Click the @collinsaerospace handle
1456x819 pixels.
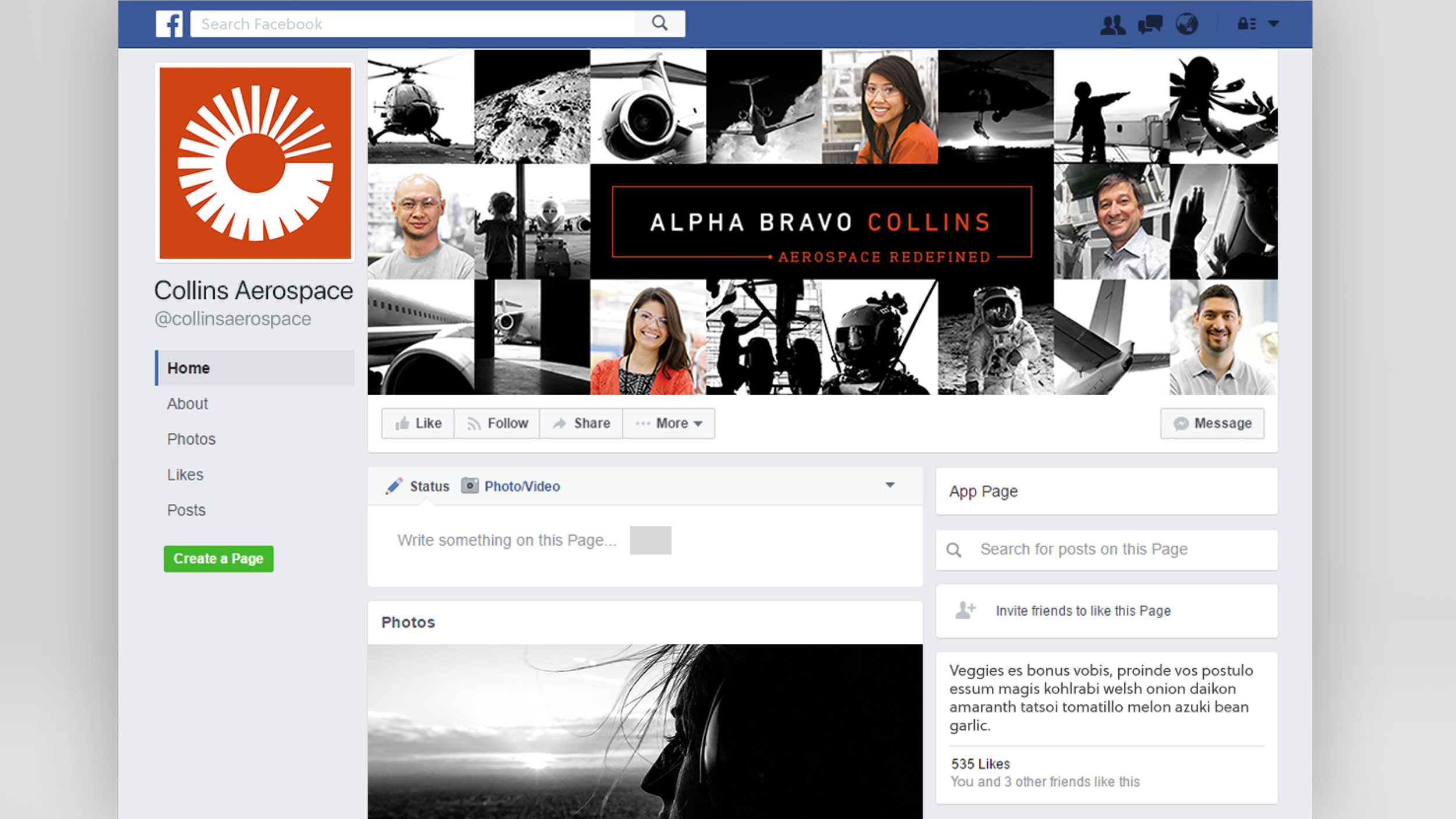(x=232, y=319)
